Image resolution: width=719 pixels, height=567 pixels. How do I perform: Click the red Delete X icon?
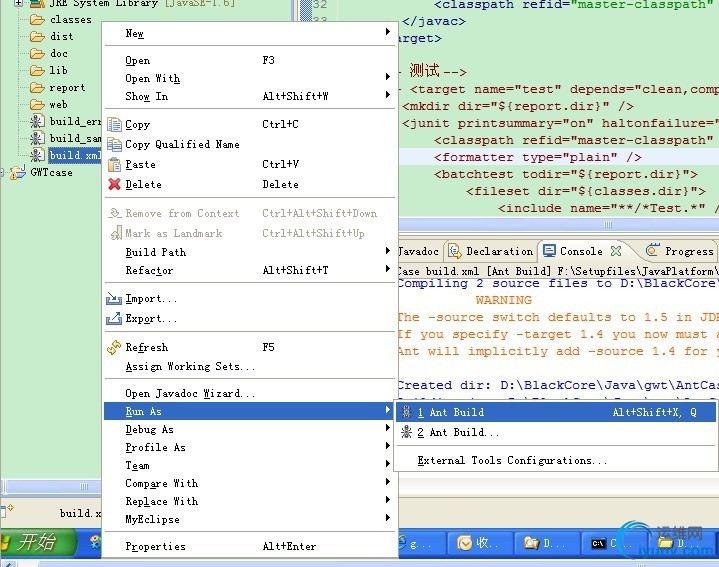click(114, 184)
